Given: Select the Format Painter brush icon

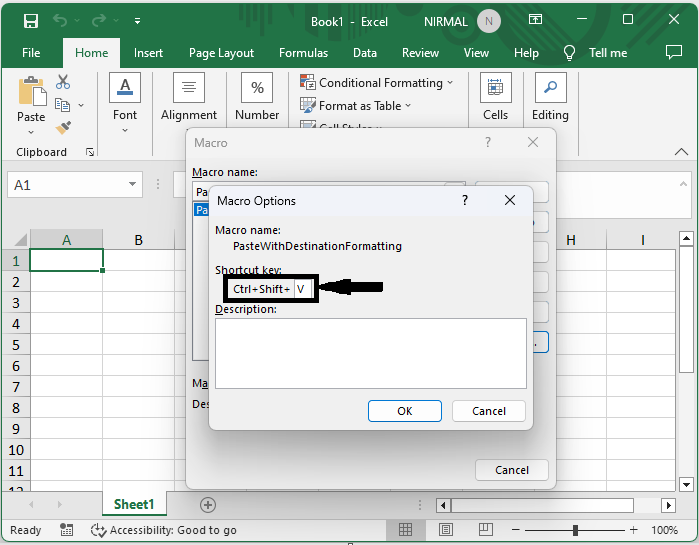Looking at the screenshot, I should click(x=63, y=127).
